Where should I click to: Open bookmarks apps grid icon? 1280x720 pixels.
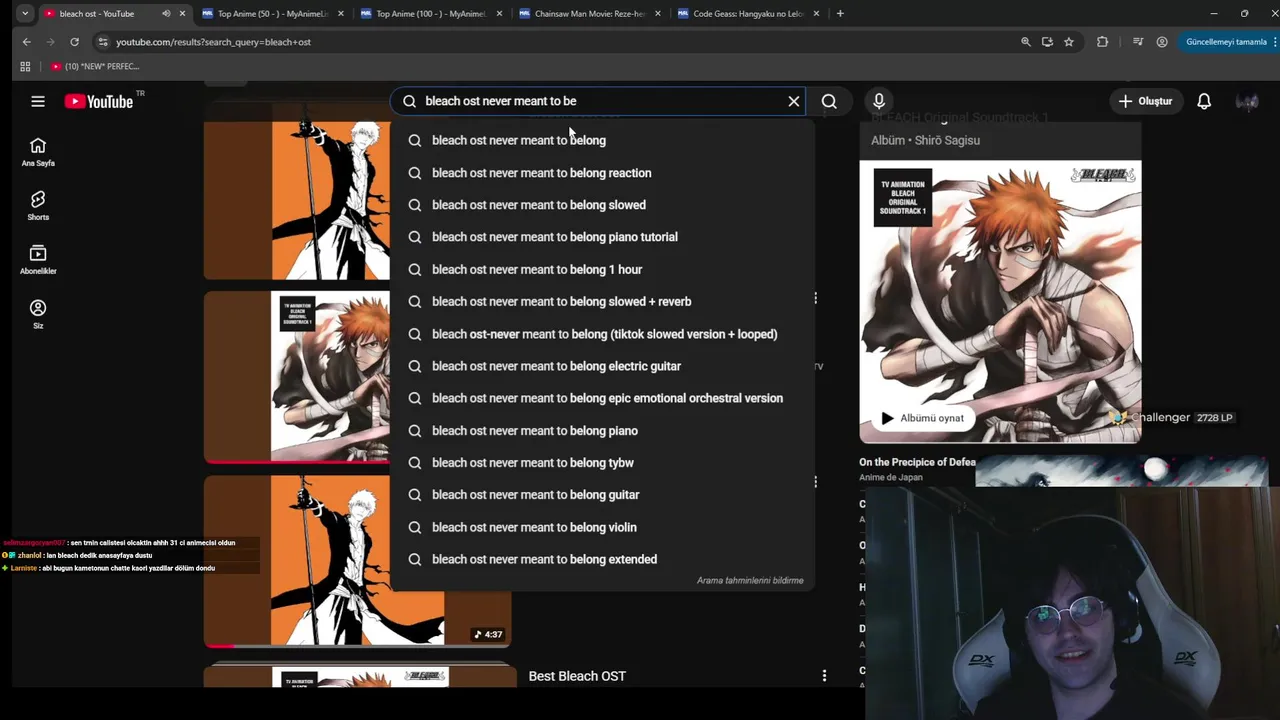click(x=25, y=66)
